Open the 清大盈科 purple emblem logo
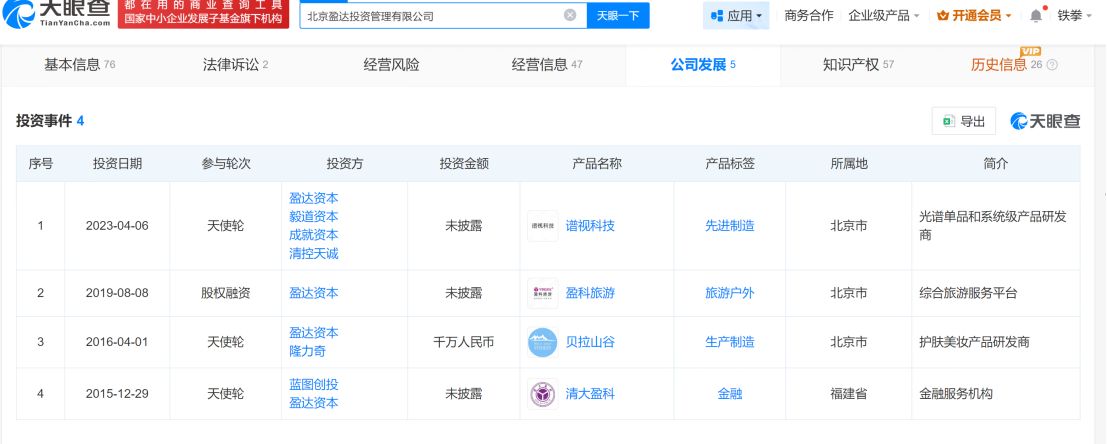The image size is (1107, 444). tap(542, 394)
